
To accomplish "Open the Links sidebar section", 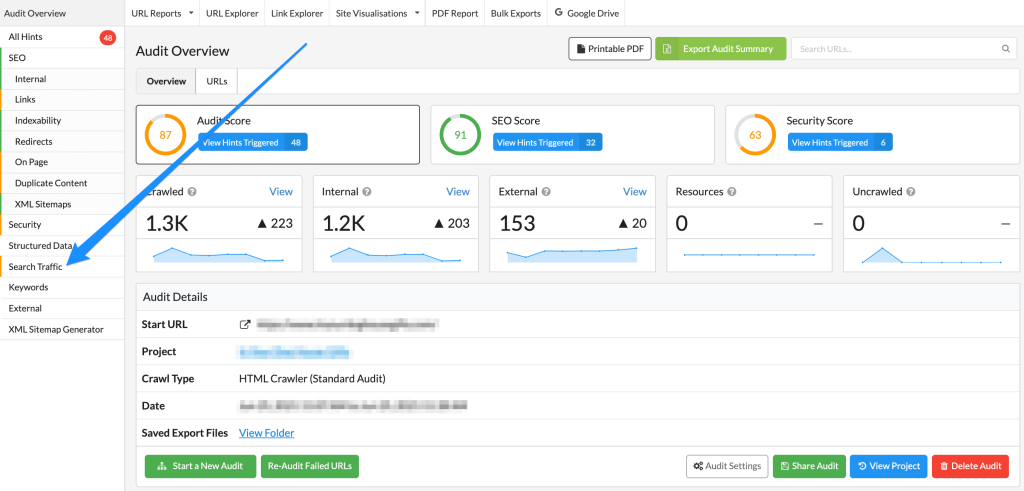I will 61,100.
